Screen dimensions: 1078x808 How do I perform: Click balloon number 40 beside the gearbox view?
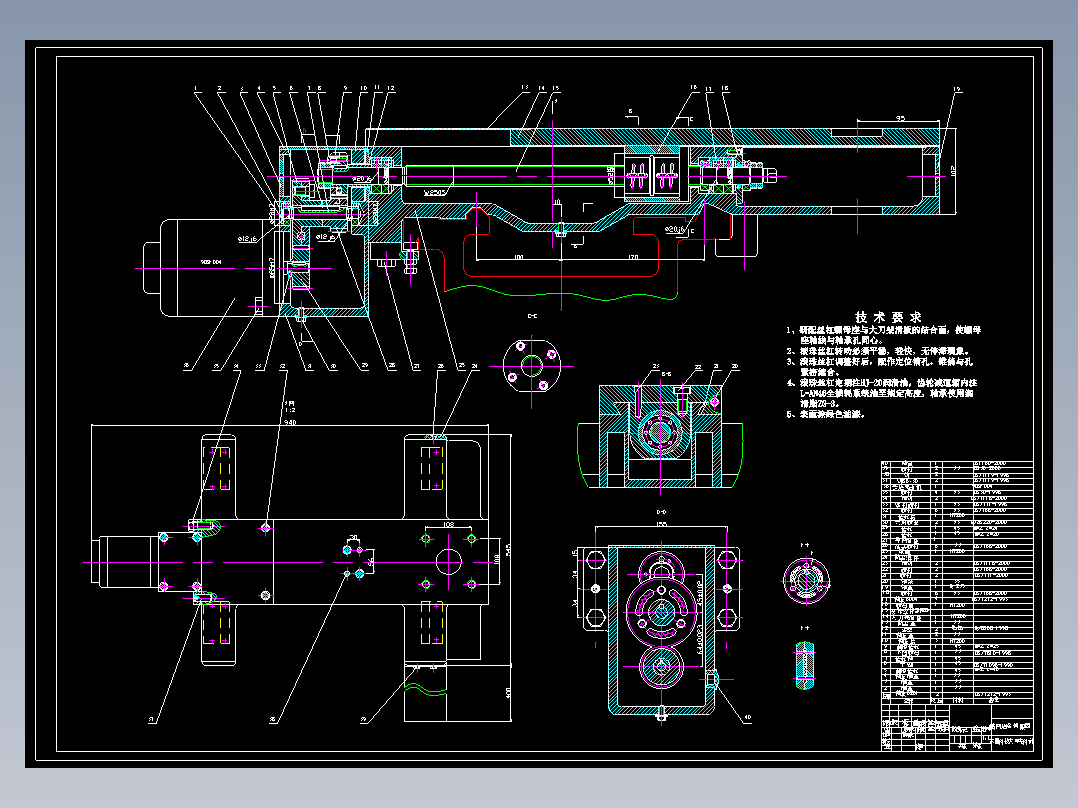point(747,717)
